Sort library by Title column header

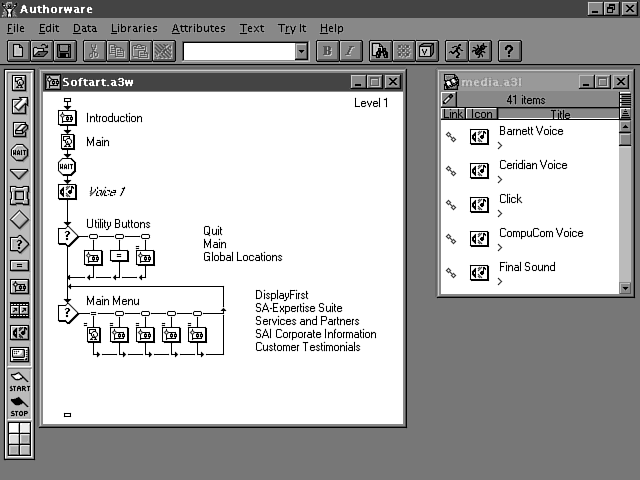tap(559, 114)
